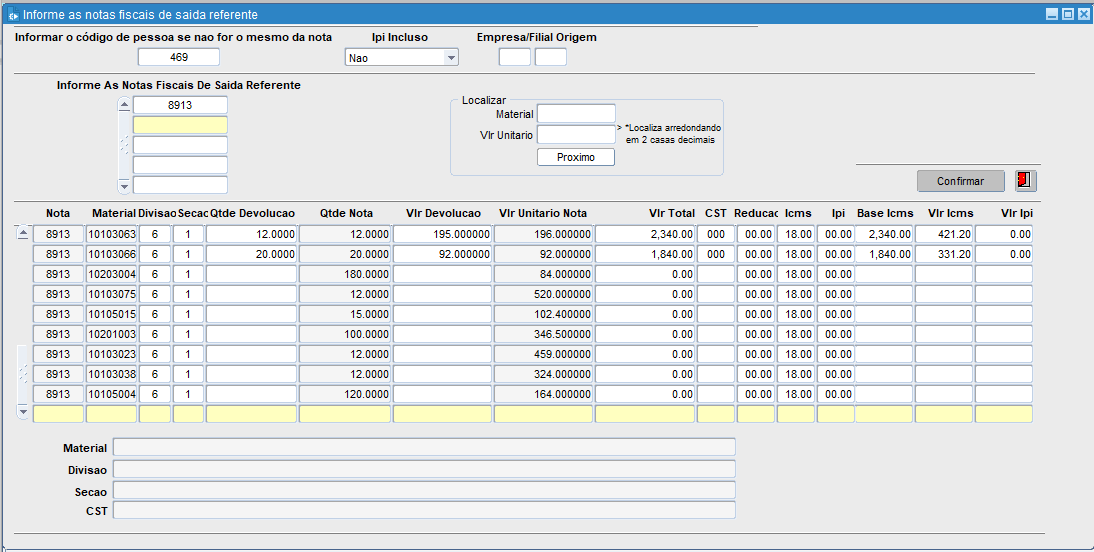
Task: Click the código de pessoa field 469
Action: click(x=179, y=57)
